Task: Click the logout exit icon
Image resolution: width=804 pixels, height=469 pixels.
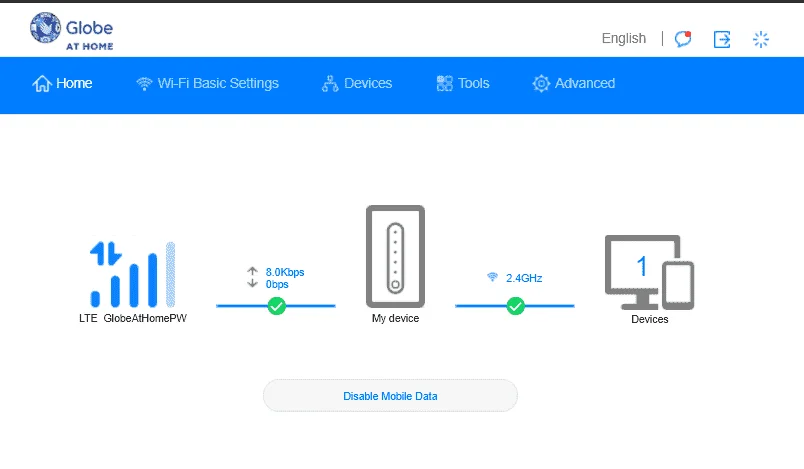Action: (722, 39)
